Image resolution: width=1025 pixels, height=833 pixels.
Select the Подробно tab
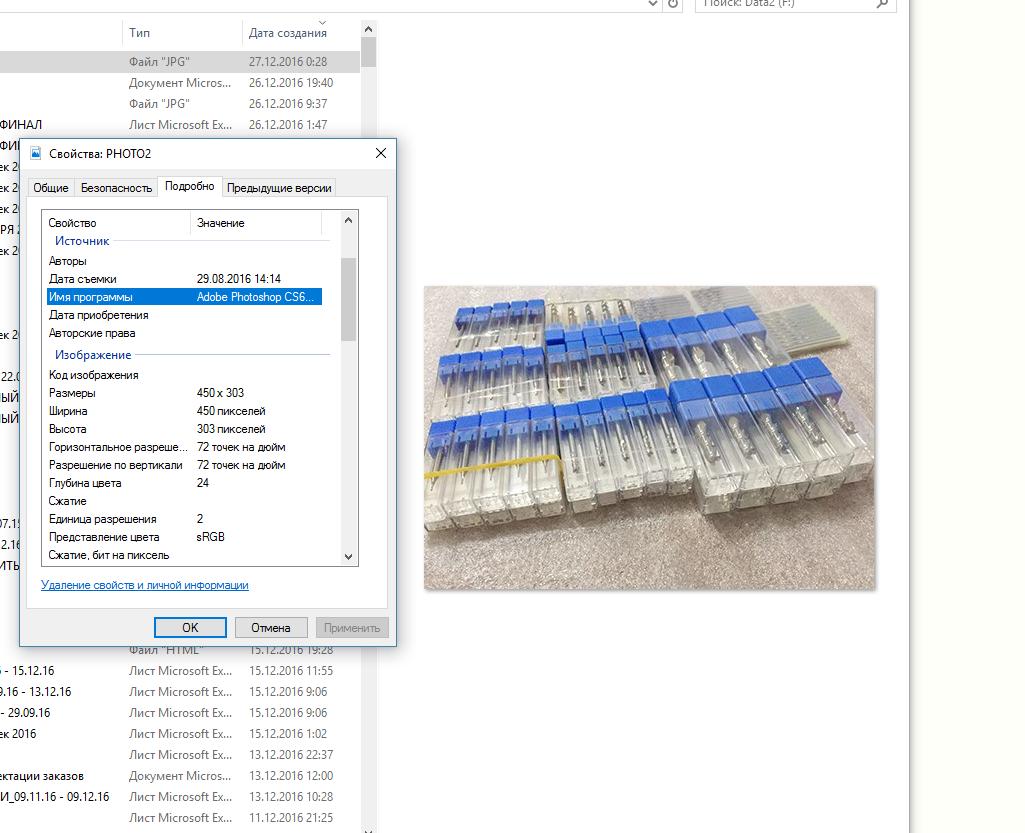[190, 186]
